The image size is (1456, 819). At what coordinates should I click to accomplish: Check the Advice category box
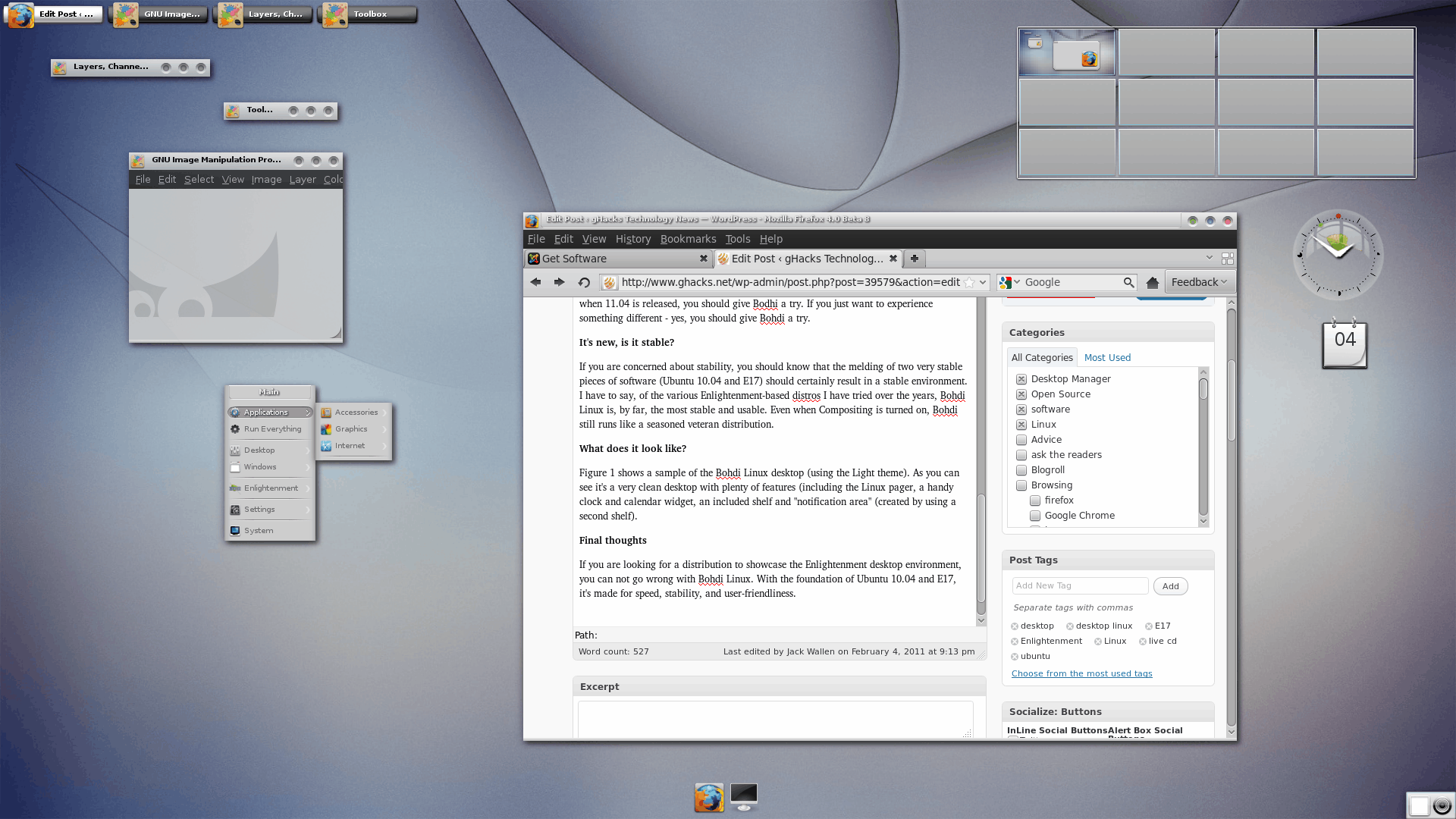pos(1021,440)
